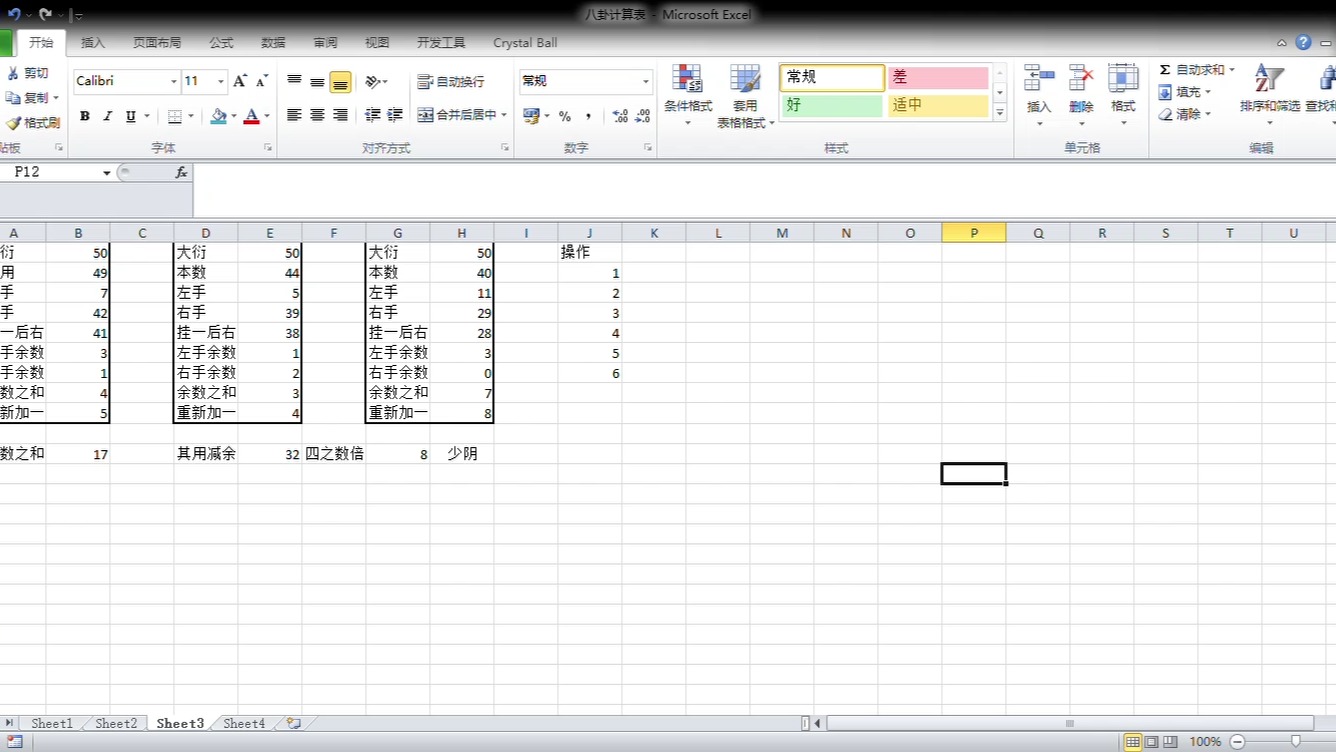1336x752 pixels.
Task: Switch to Page Layout (页面布局) tab
Action: pos(157,43)
